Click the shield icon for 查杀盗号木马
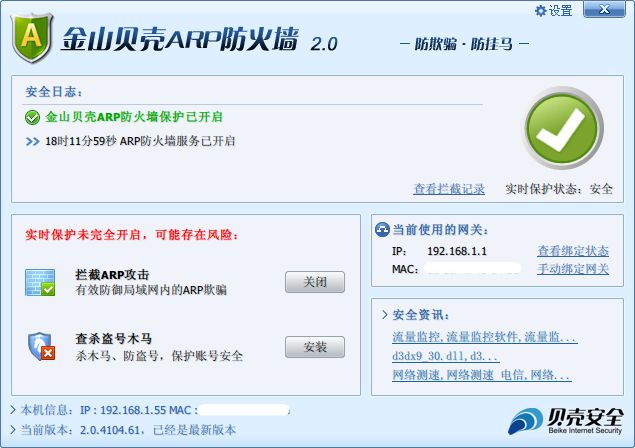 (41, 346)
